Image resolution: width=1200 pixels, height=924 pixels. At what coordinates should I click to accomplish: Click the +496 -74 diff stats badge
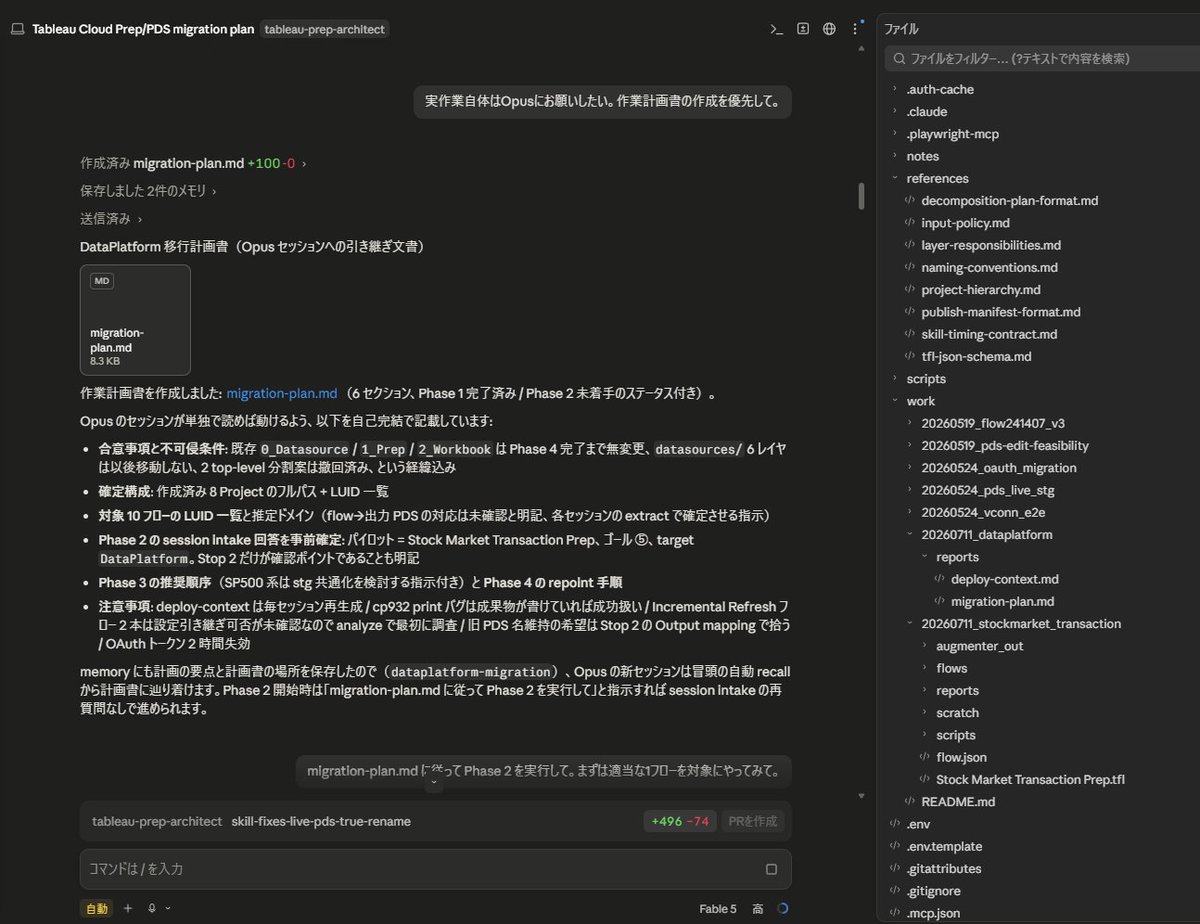(680, 821)
